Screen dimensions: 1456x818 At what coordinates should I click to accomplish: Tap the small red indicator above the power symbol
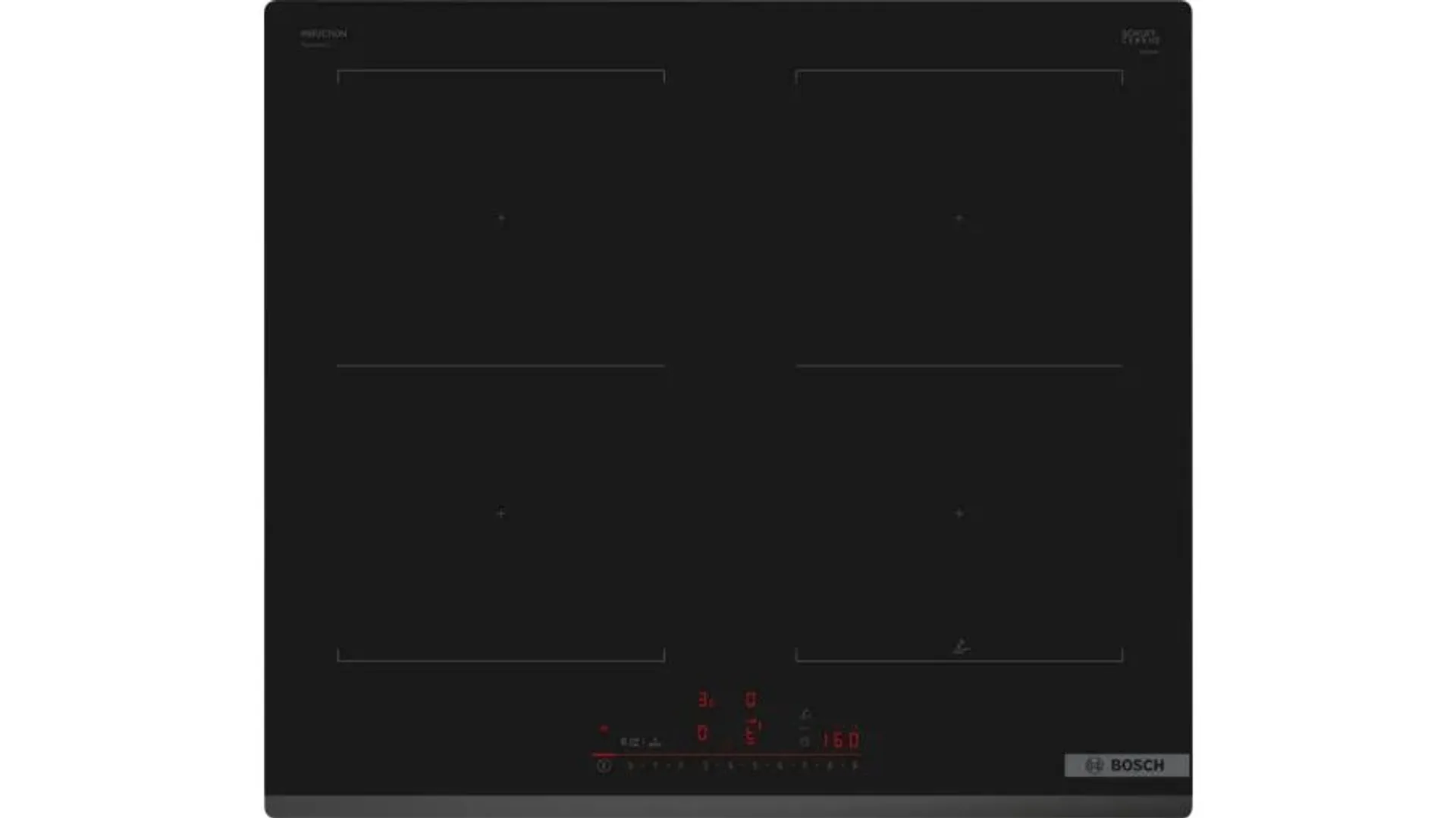pos(604,729)
